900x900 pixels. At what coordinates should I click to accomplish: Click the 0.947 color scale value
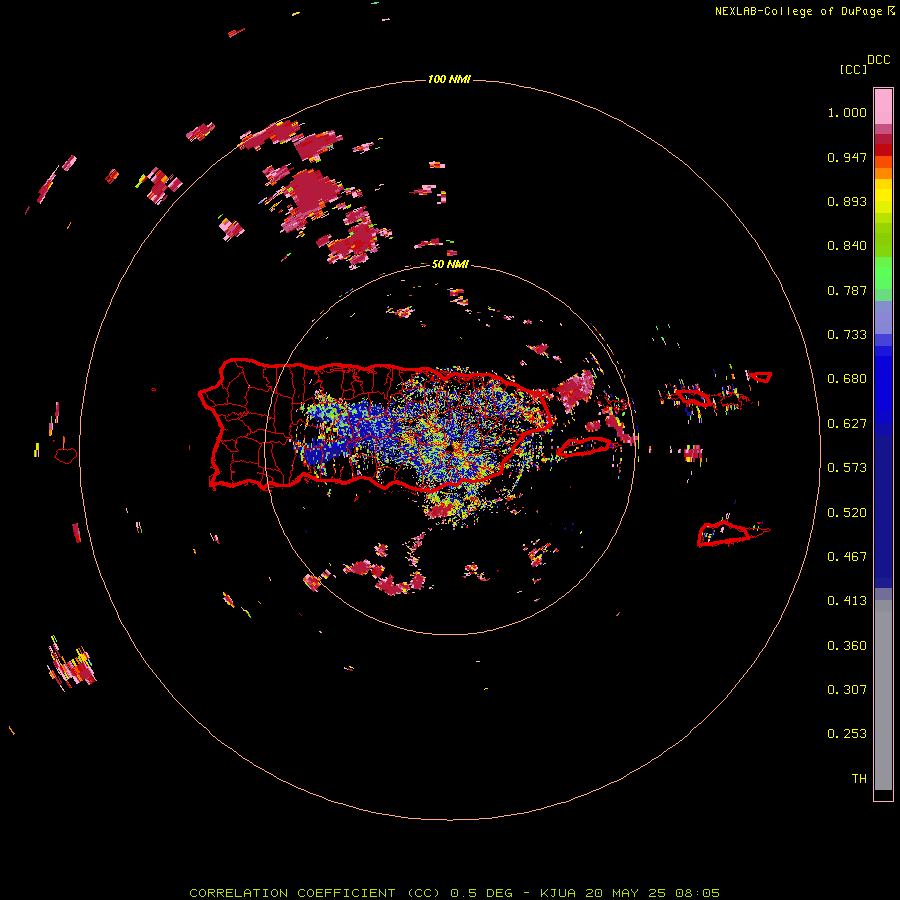[x=847, y=157]
